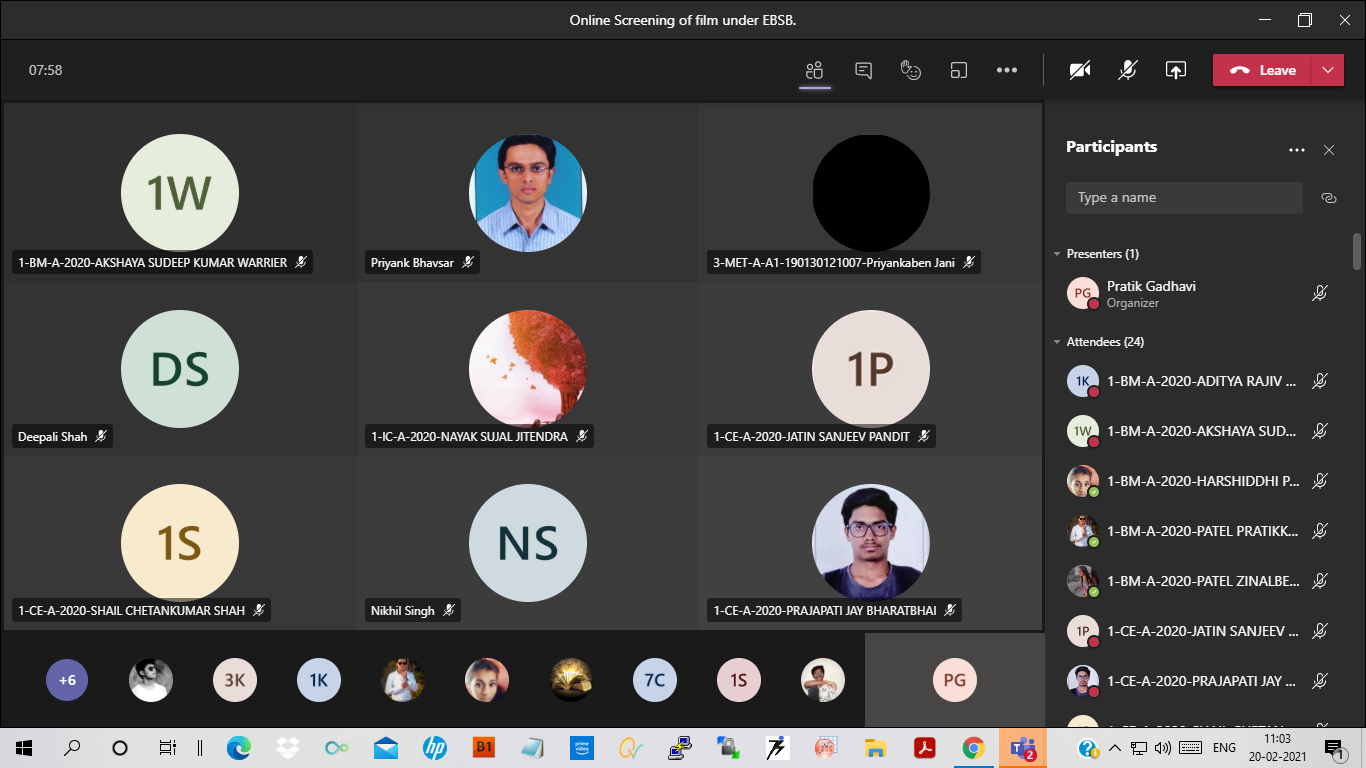Screen dimensions: 1366x768
Task: Select attendee 1-BM-A-2020-HARSHIDDHI
Action: 1198,481
